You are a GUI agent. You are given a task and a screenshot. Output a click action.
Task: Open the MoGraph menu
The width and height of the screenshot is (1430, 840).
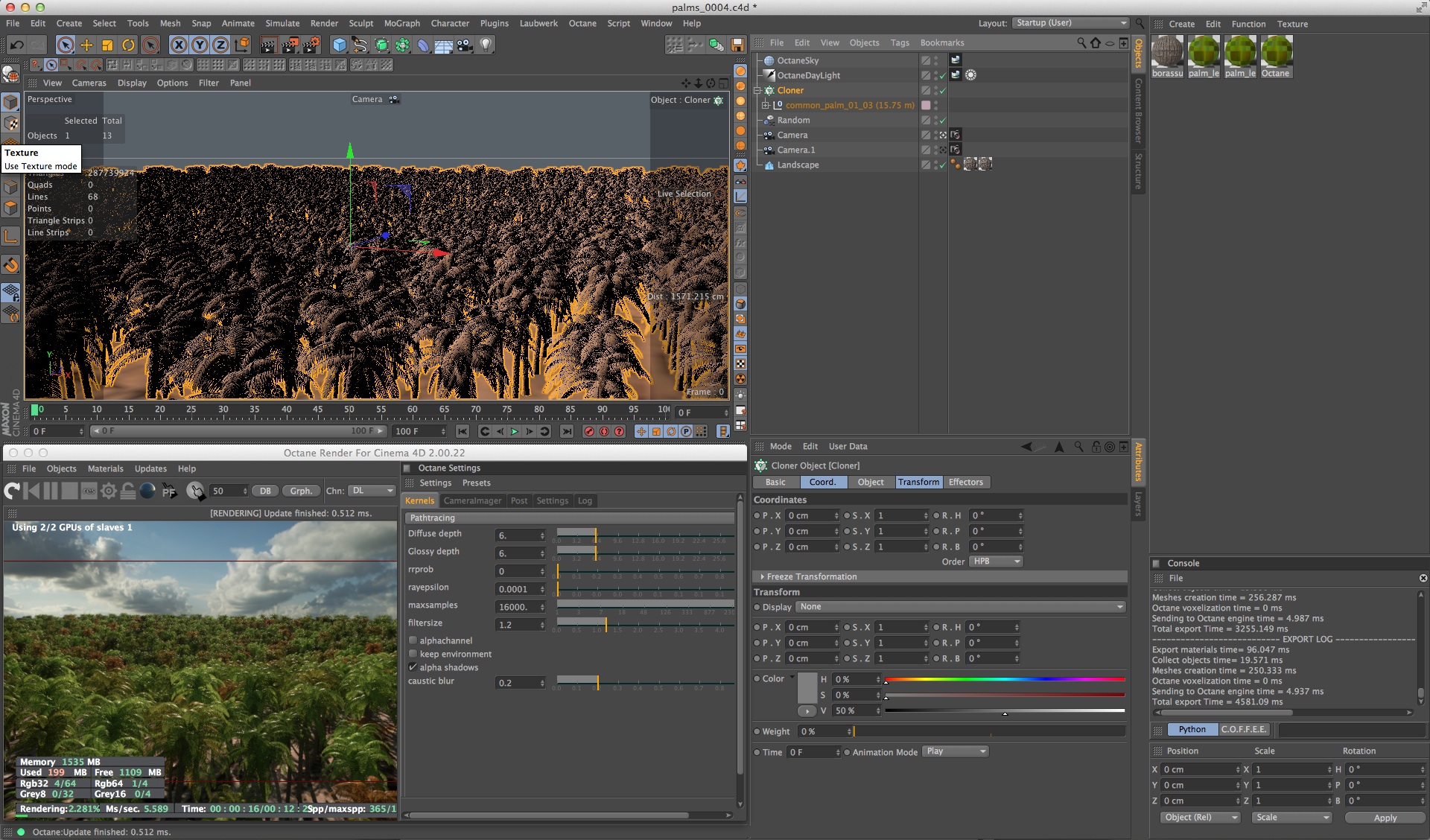point(401,23)
